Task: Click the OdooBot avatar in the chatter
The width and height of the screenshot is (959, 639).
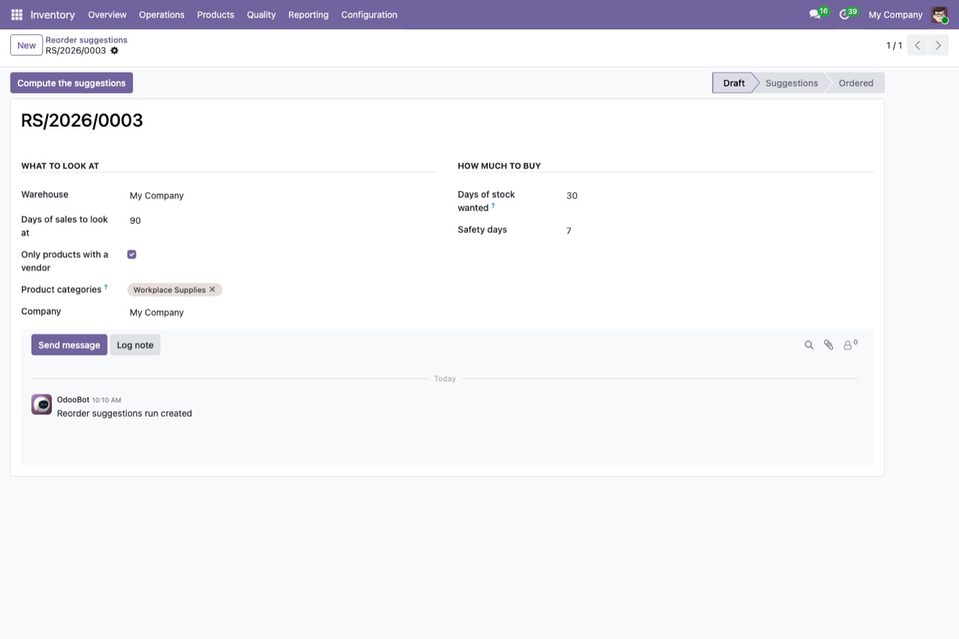Action: (x=42, y=404)
